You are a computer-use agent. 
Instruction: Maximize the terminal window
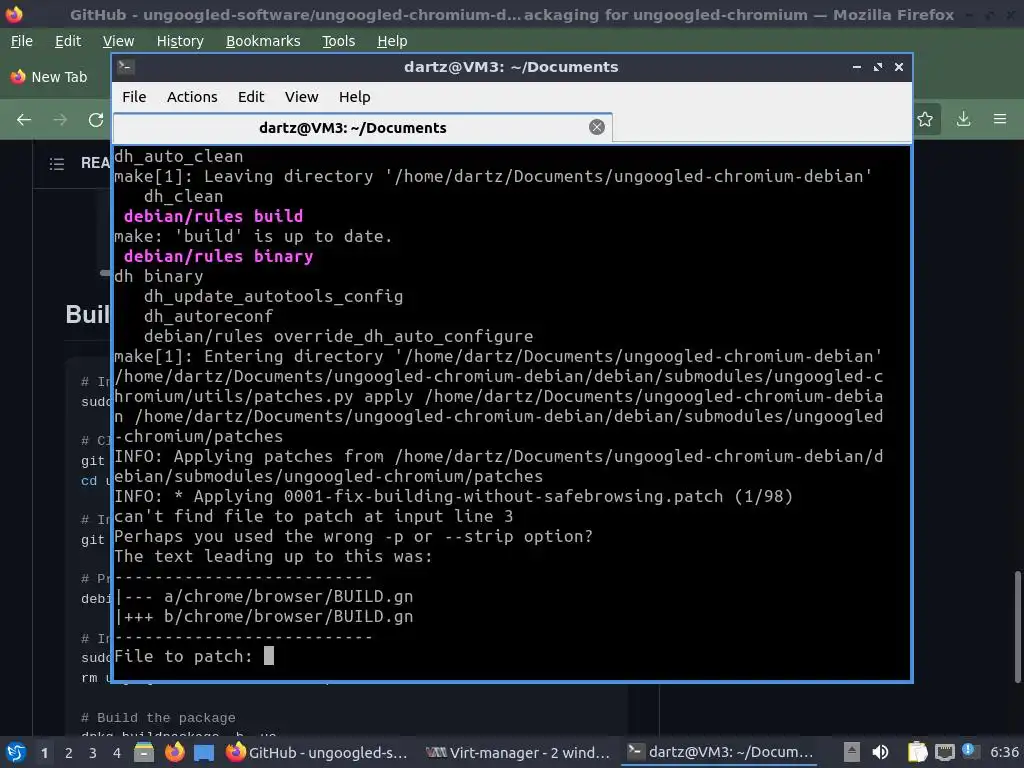tap(878, 67)
